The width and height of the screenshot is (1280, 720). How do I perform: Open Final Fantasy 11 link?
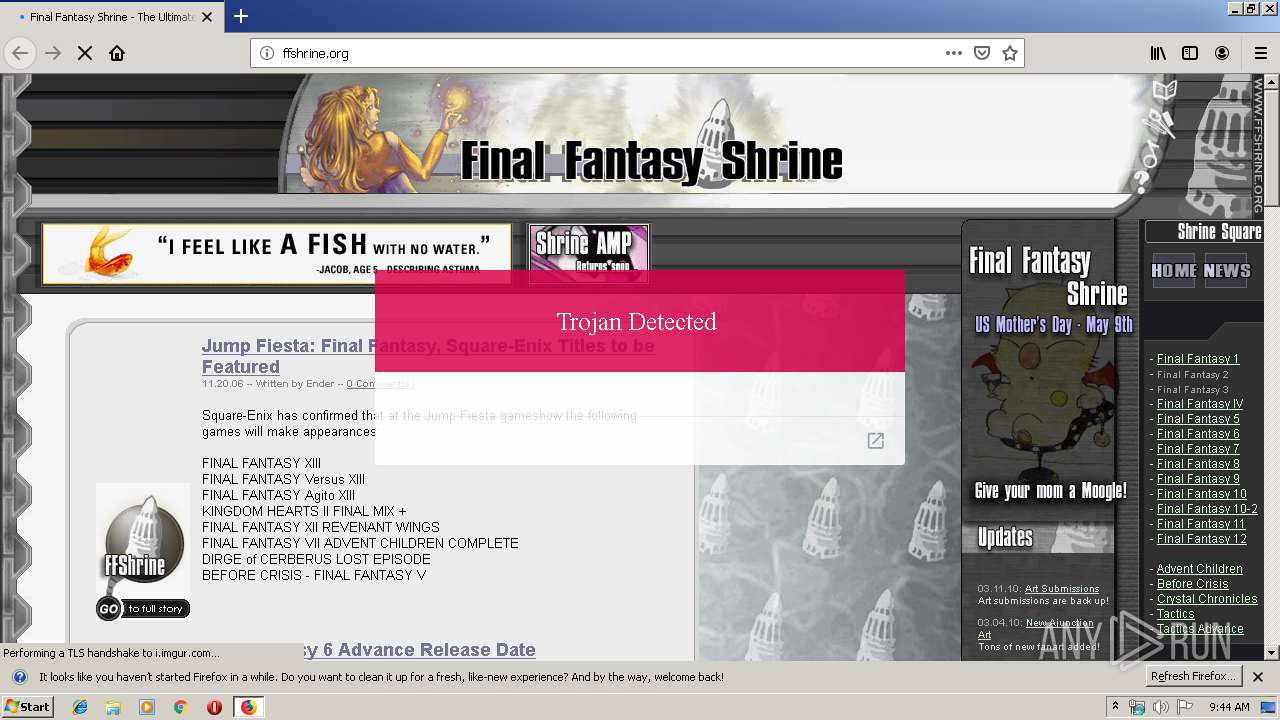1201,523
